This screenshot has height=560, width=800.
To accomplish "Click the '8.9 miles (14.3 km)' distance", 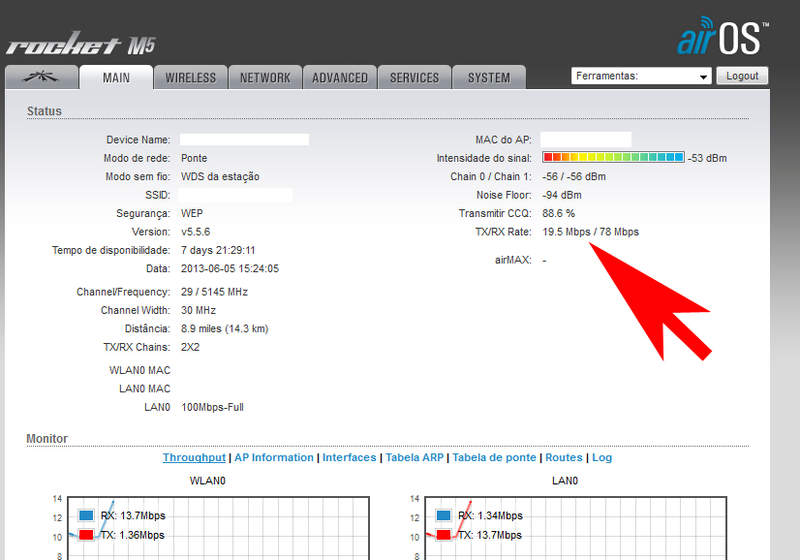I will click(224, 328).
